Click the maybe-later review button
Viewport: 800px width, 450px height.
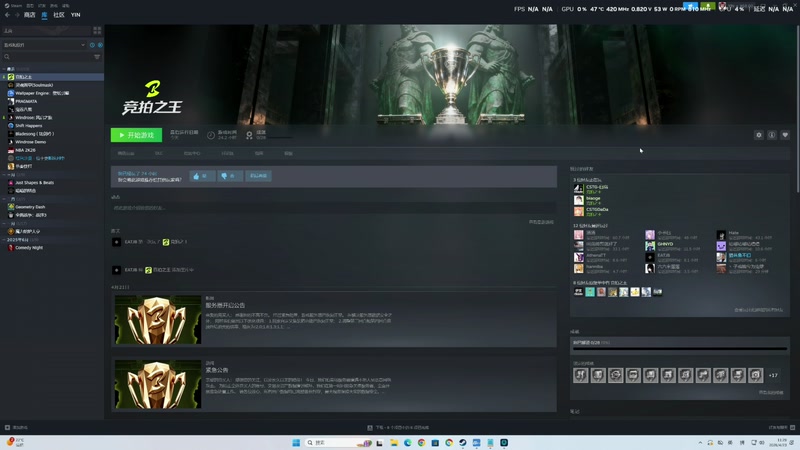pos(258,176)
